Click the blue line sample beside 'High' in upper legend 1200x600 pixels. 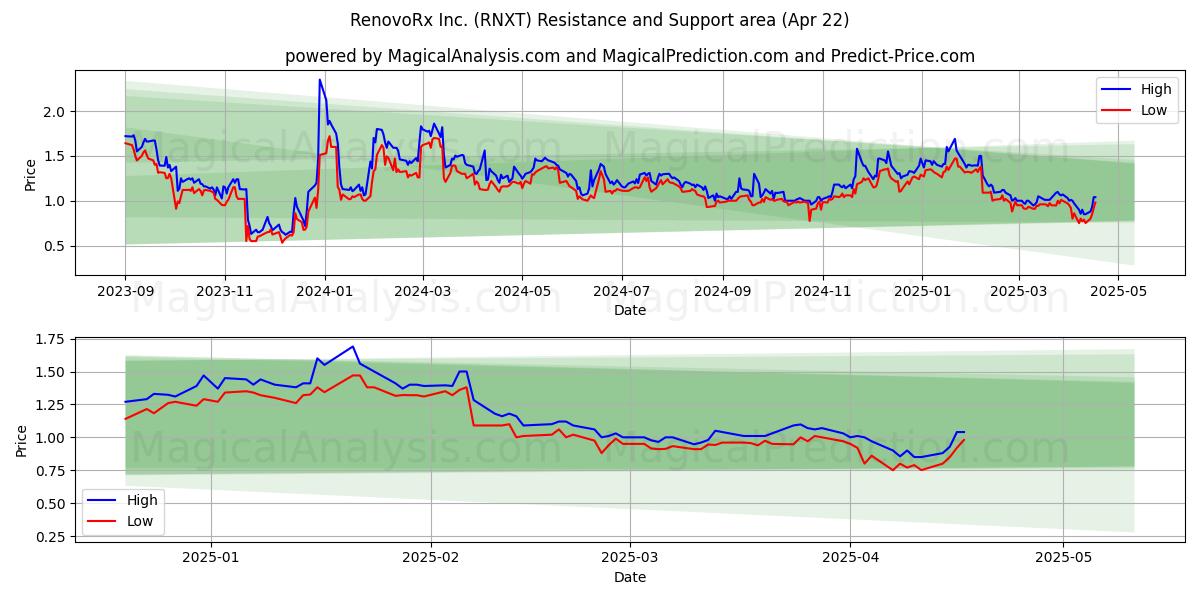pyautogui.click(x=1118, y=90)
